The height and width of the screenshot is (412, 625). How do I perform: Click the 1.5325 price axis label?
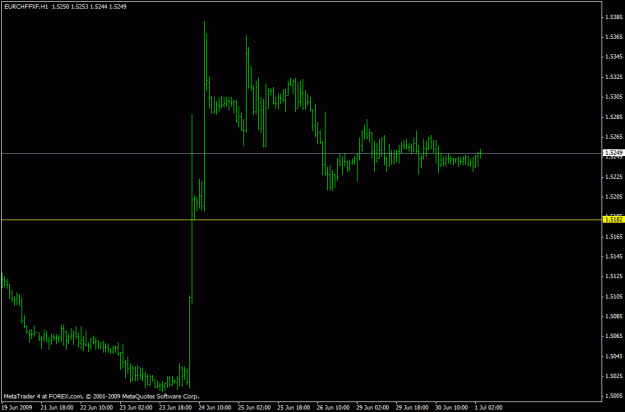pyautogui.click(x=614, y=77)
